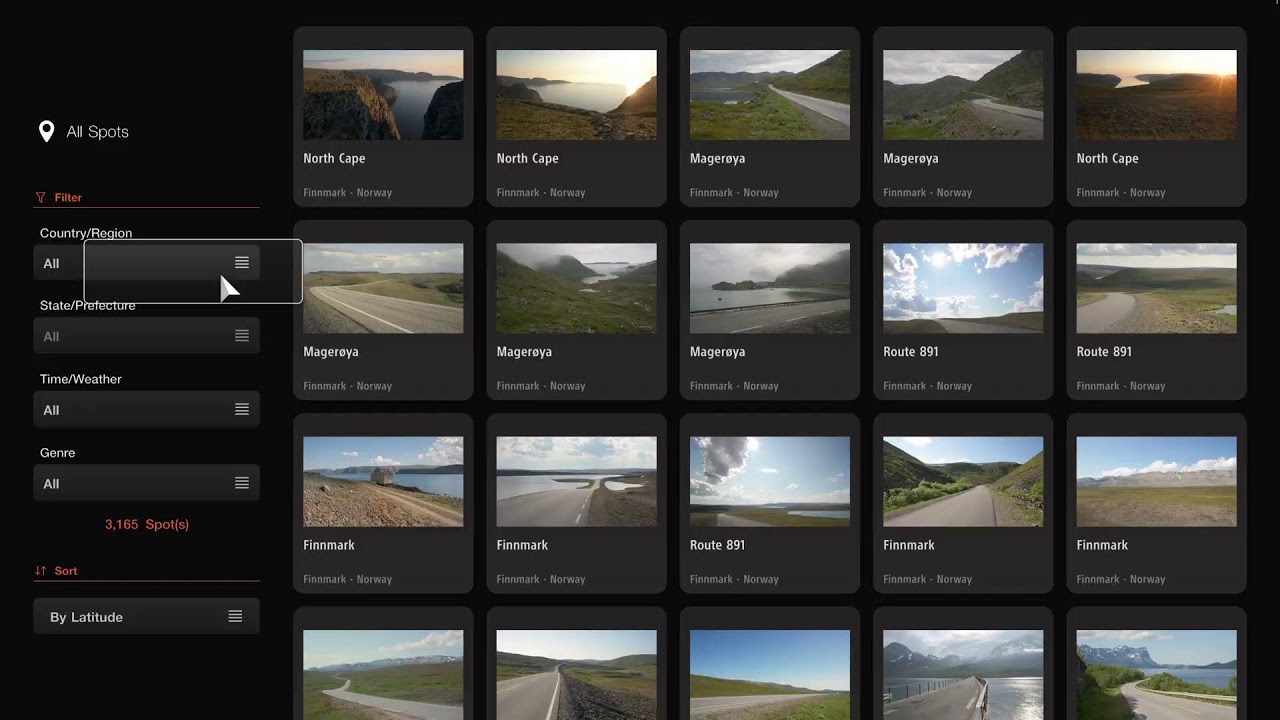Click the Sort section heading
Image resolution: width=1280 pixels, height=720 pixels.
[66, 571]
